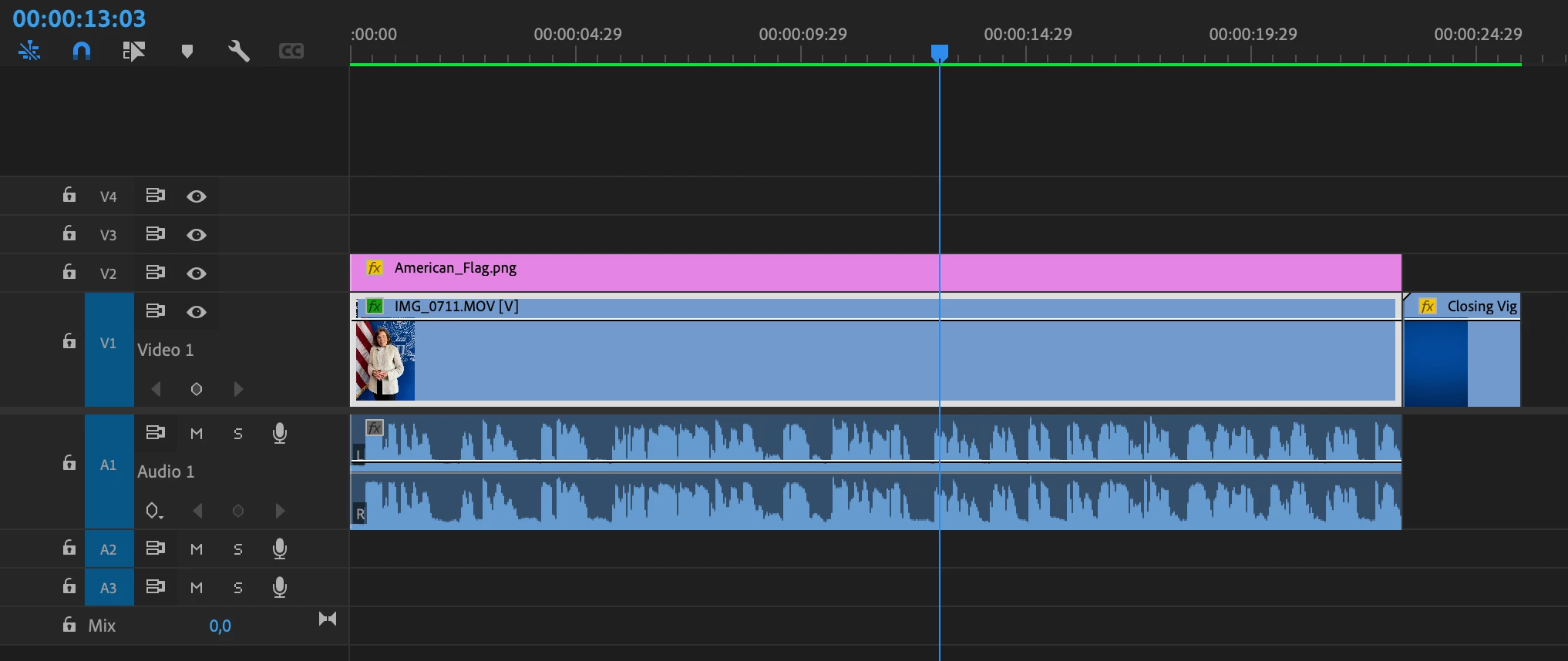Go to previous keyframe on Video 1

[x=156, y=389]
